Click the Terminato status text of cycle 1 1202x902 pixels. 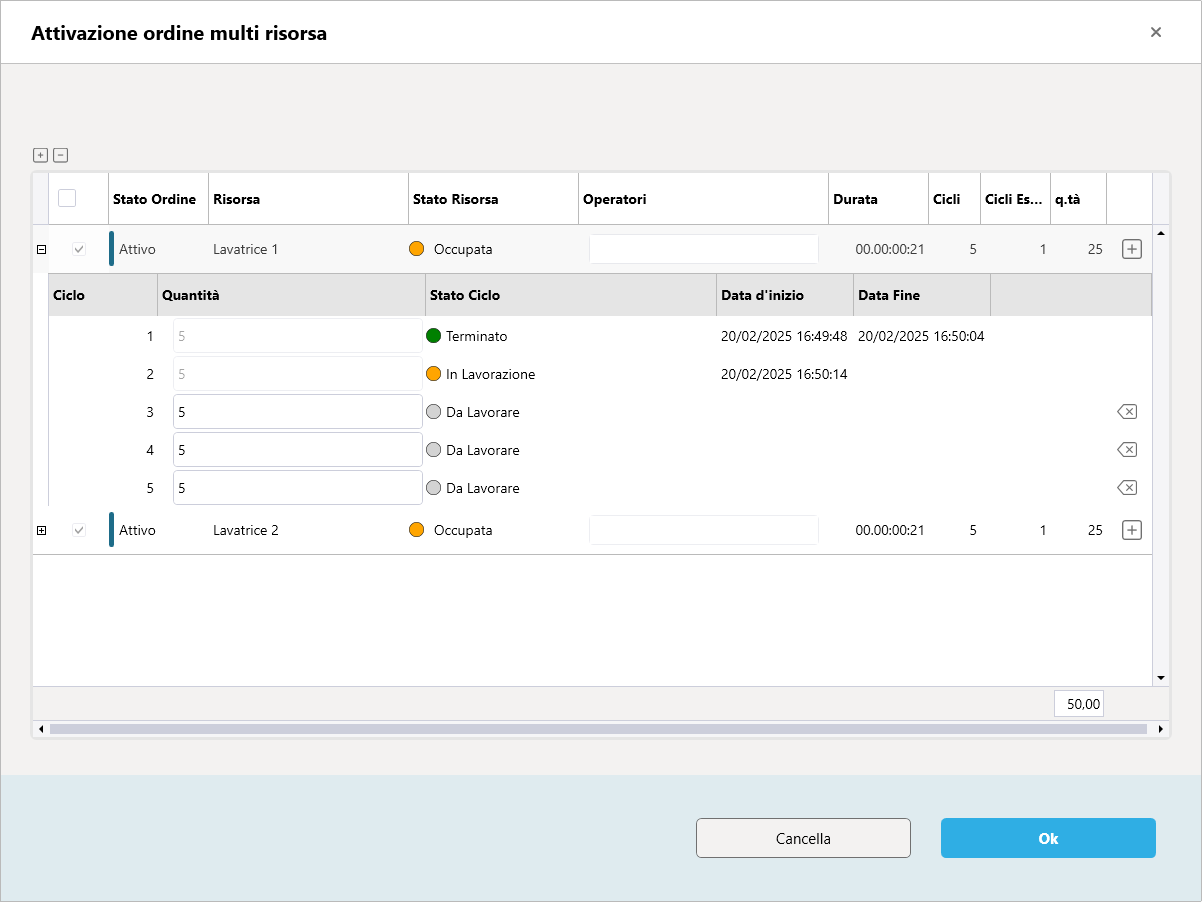click(477, 336)
